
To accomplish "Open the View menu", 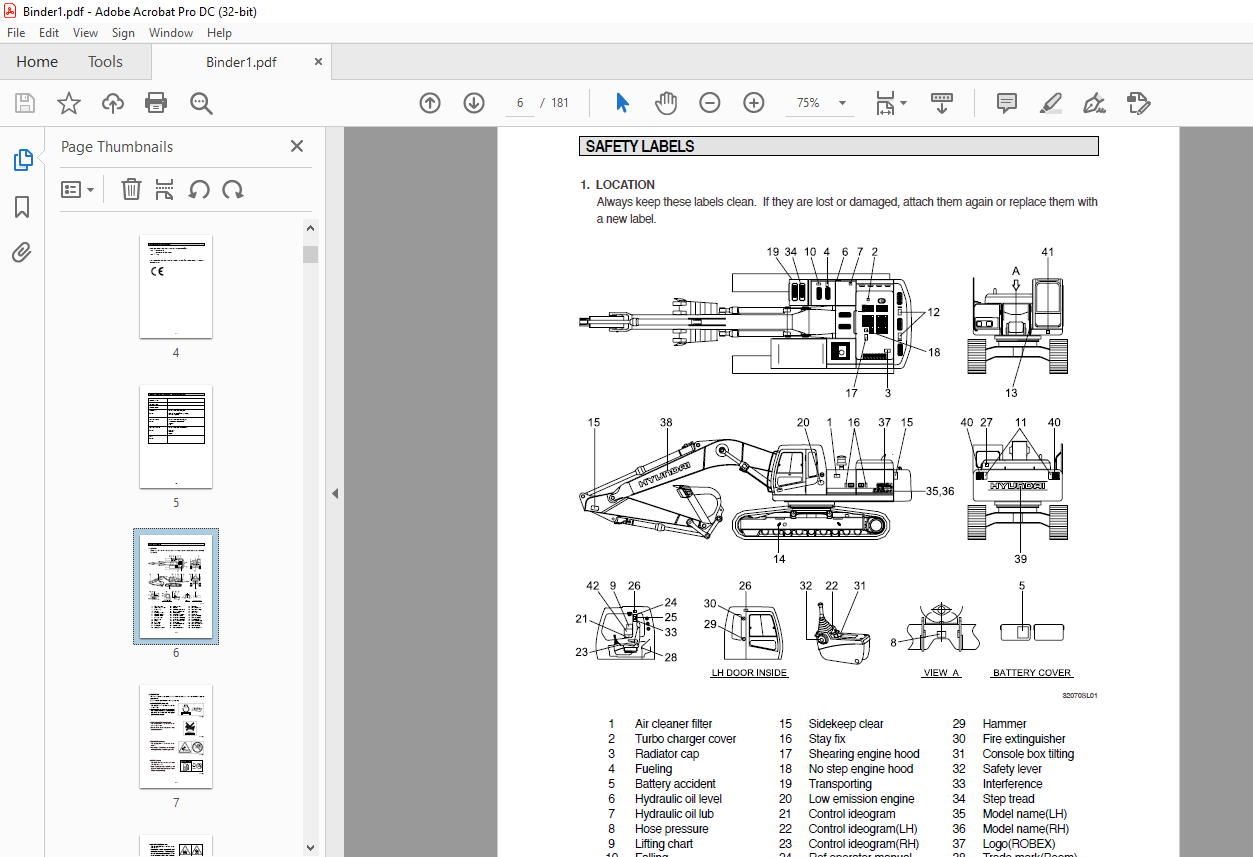I will (x=85, y=33).
